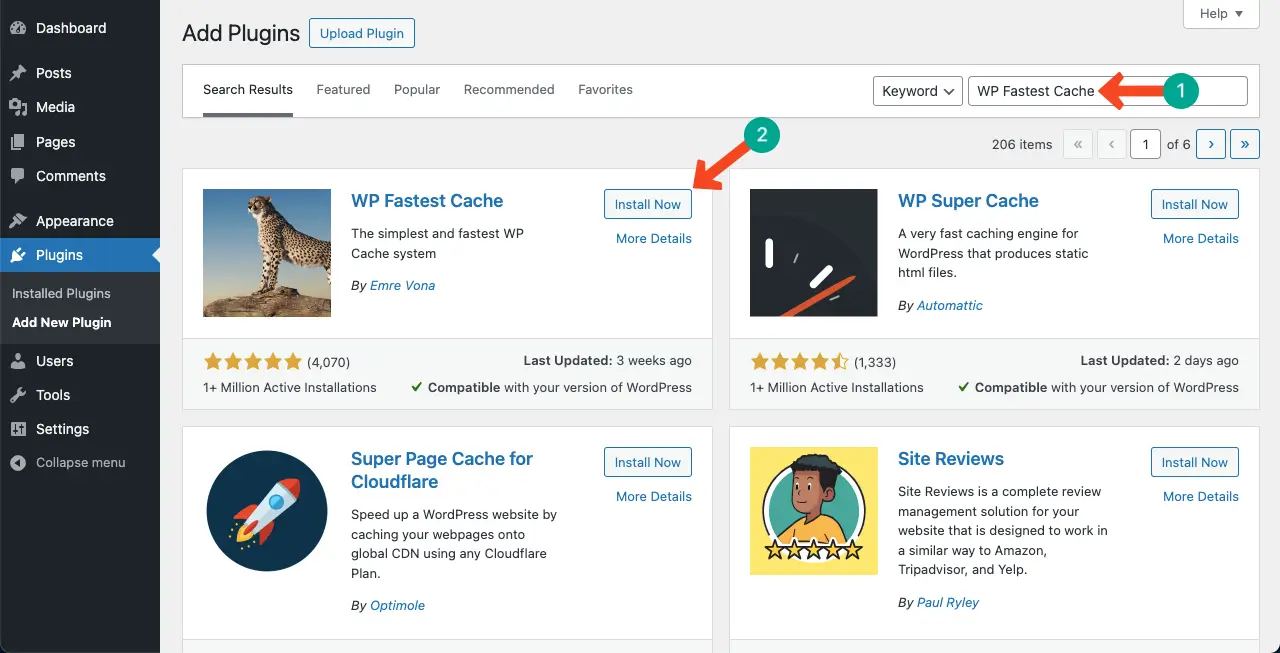
Task: Click the cheetah plugin thumbnail
Action: point(267,253)
